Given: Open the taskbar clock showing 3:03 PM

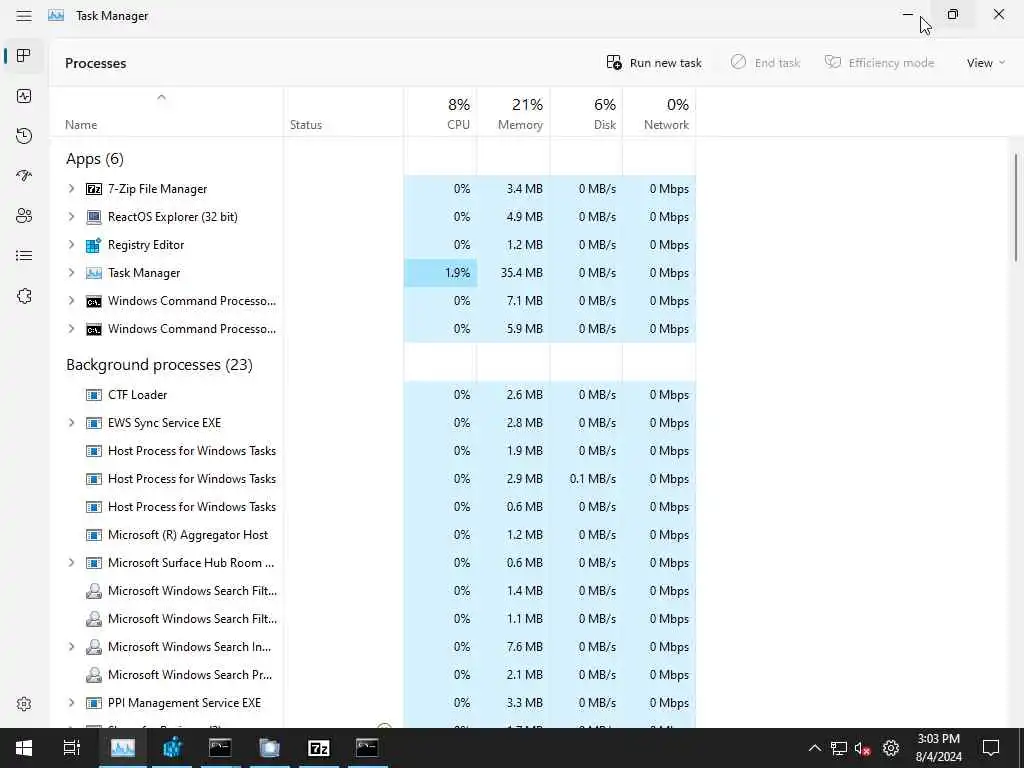Looking at the screenshot, I should 938,748.
